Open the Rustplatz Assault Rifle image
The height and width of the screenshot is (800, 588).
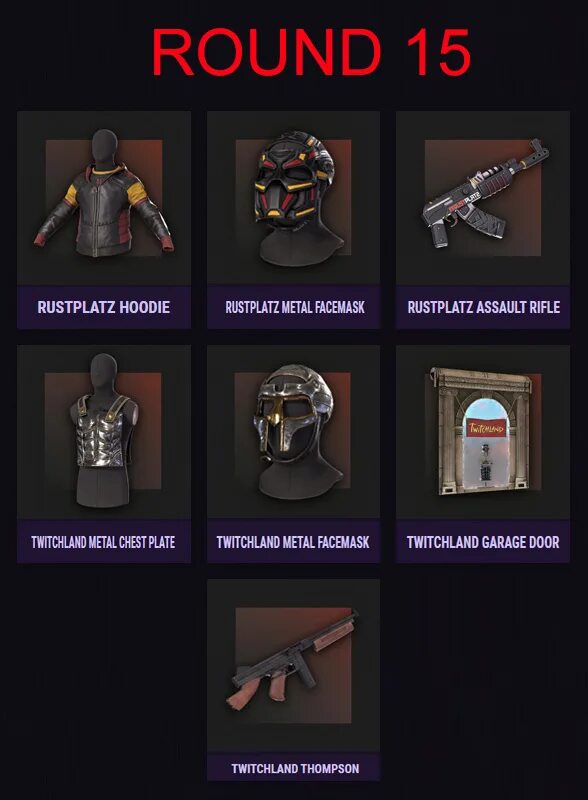pyautogui.click(x=484, y=194)
